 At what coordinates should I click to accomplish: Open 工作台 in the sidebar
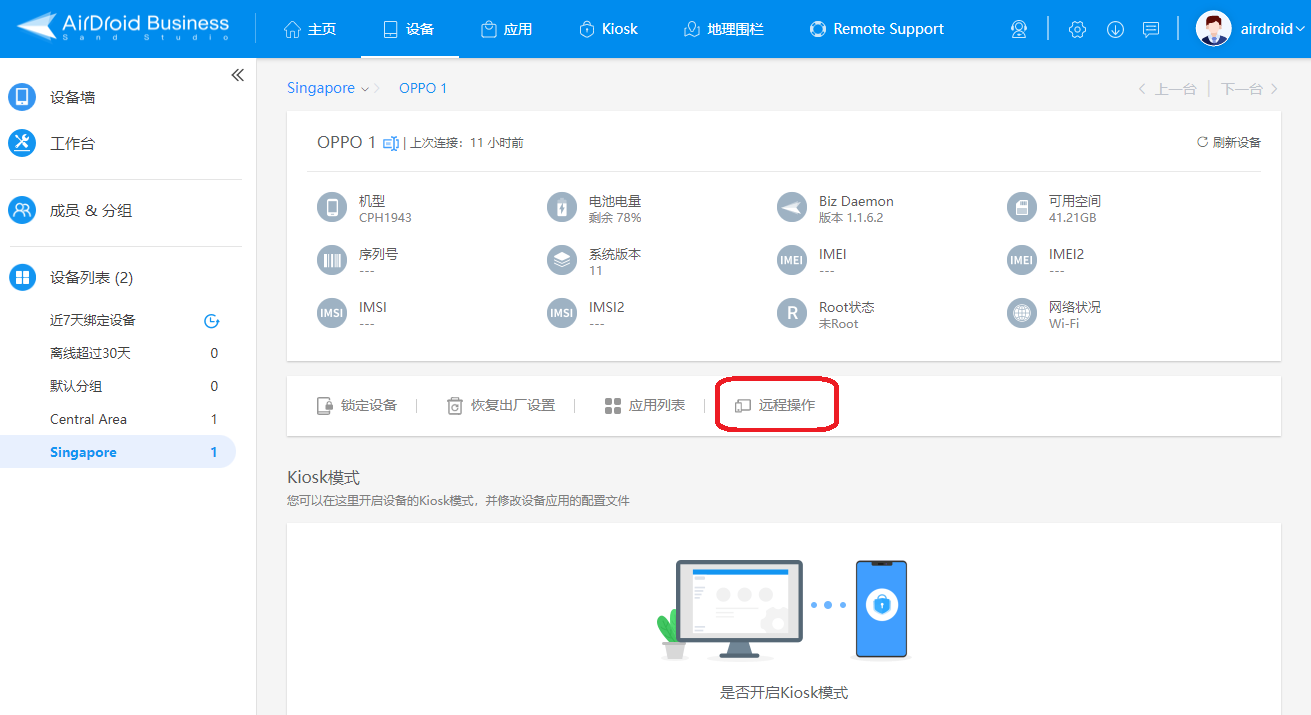[73, 143]
